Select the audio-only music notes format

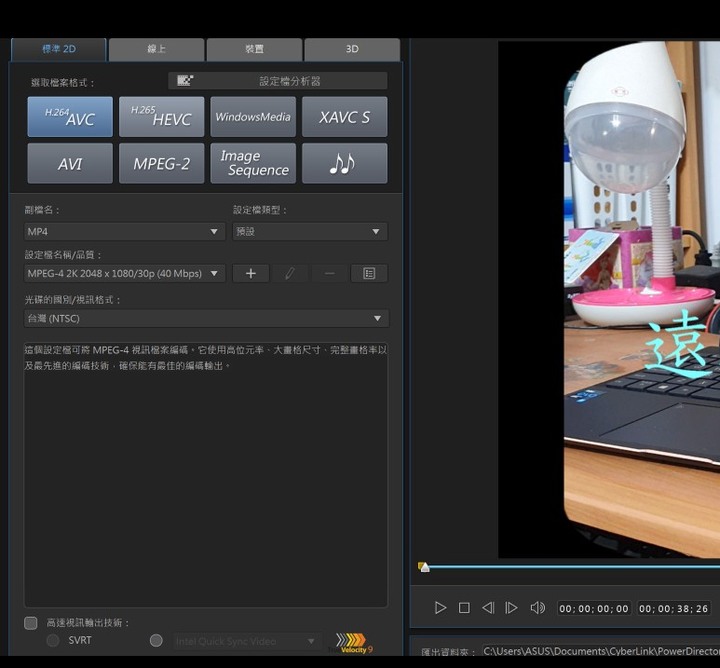tap(344, 163)
